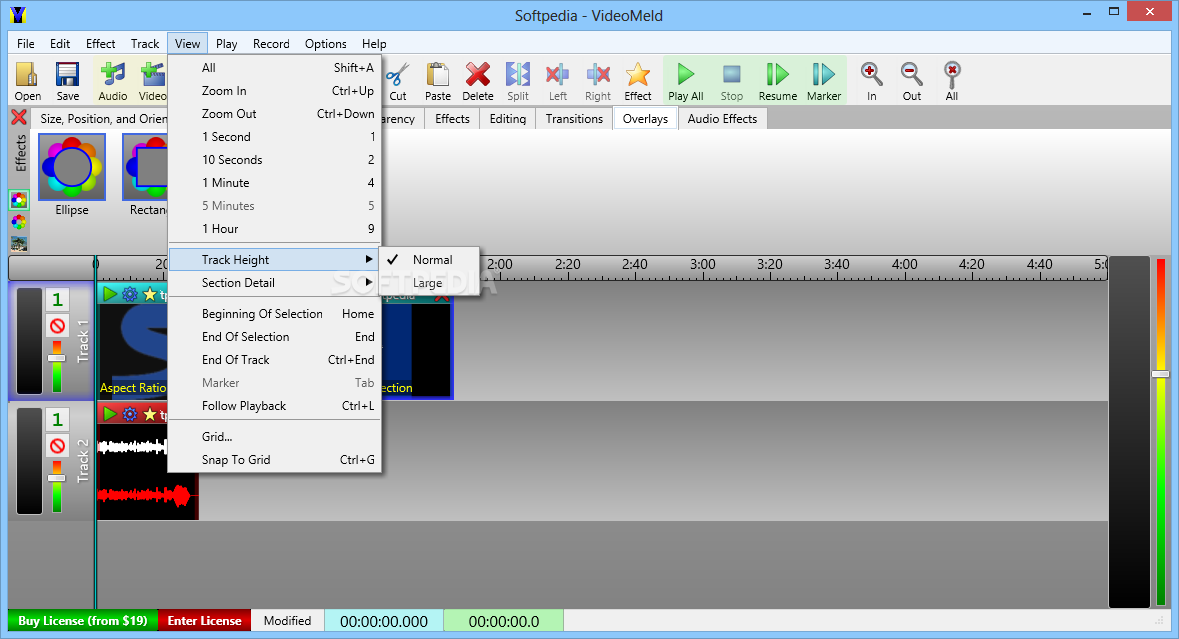Play the Track 1 clip via green arrow
The height and width of the screenshot is (639, 1179).
110,294
